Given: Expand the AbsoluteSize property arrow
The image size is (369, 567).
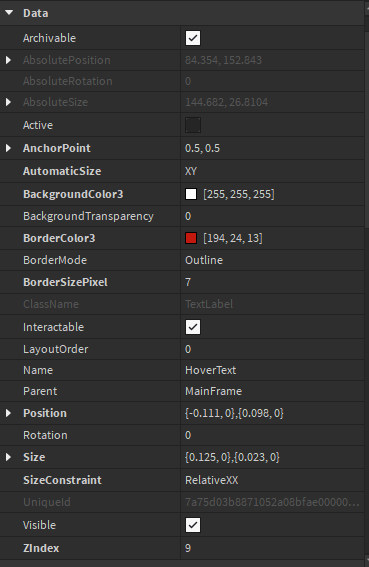Looking at the screenshot, I should 8,102.
